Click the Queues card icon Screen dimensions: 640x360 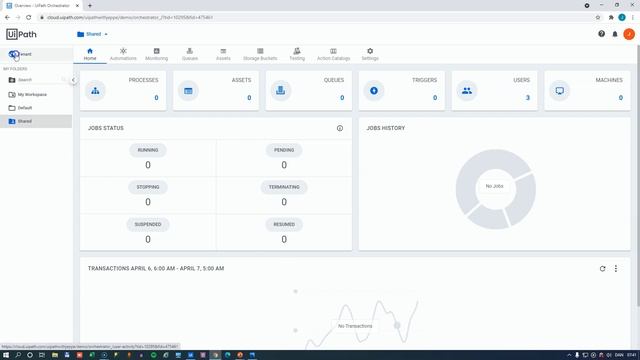281,91
